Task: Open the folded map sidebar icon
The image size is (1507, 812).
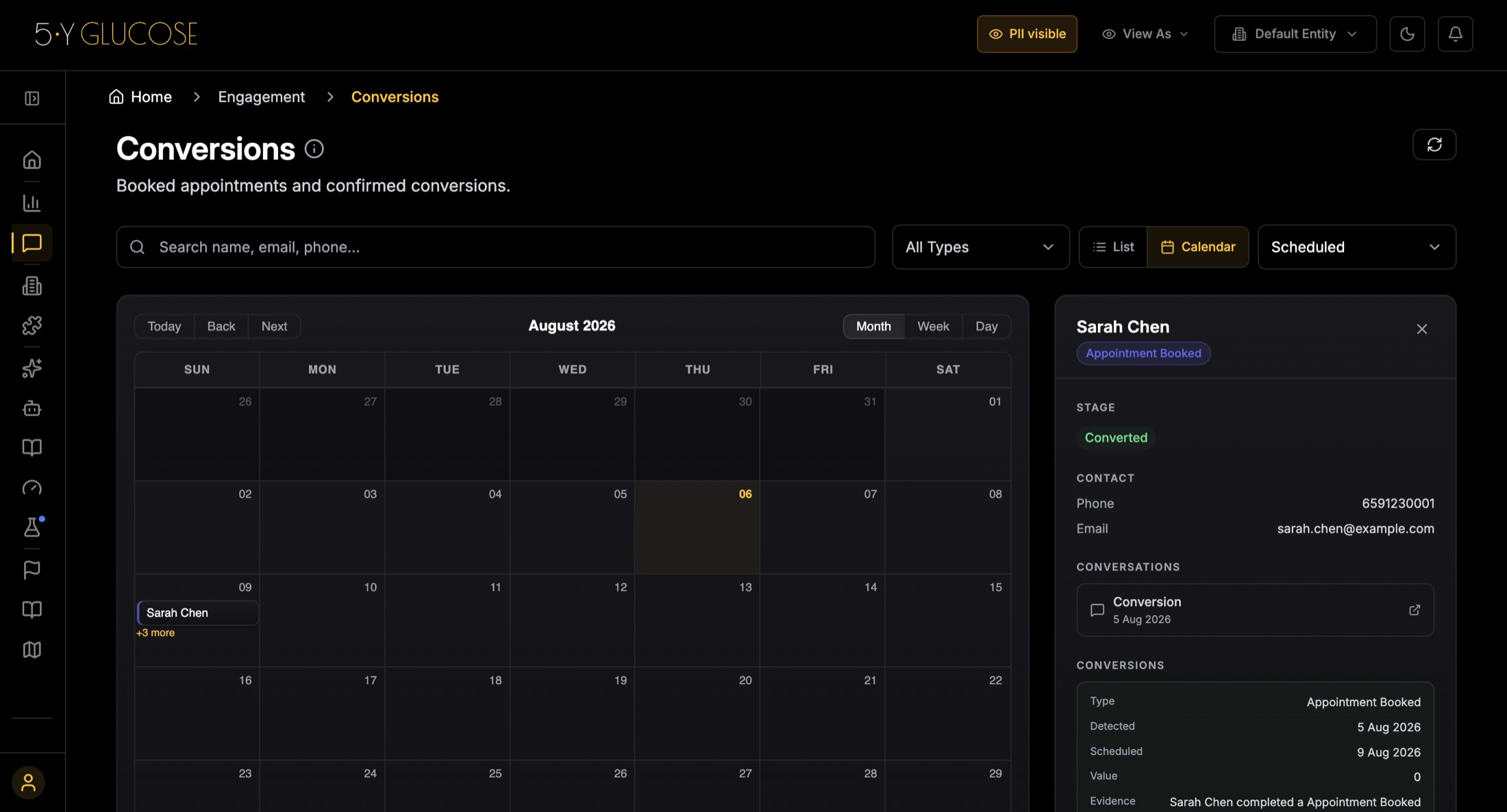Action: click(32, 650)
